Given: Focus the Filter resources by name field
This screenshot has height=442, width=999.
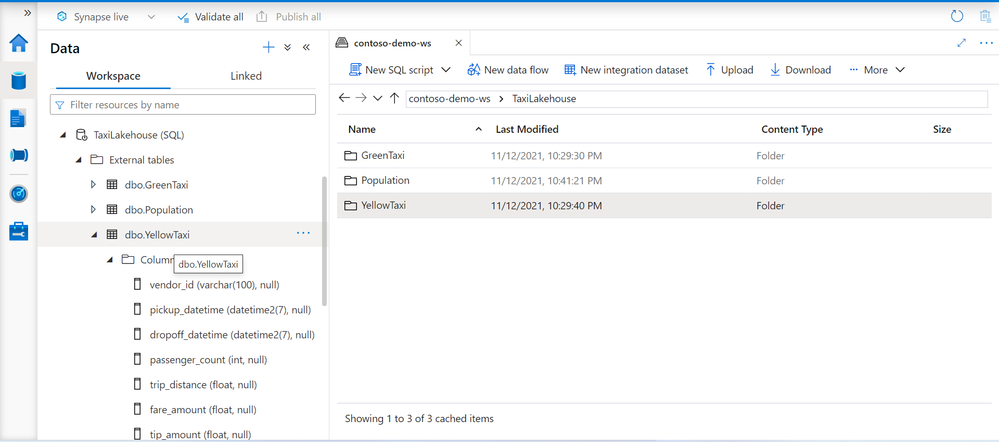Looking at the screenshot, I should (183, 104).
